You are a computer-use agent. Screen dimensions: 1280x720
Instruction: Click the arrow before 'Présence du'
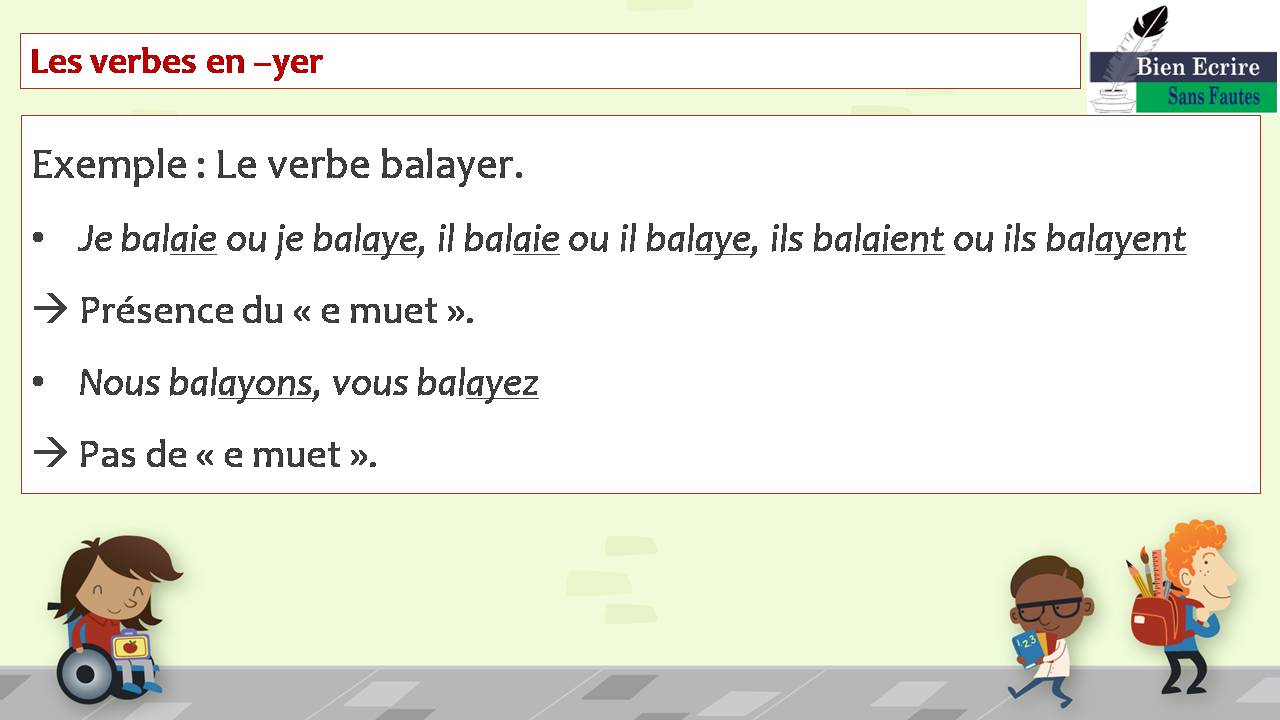[50, 311]
